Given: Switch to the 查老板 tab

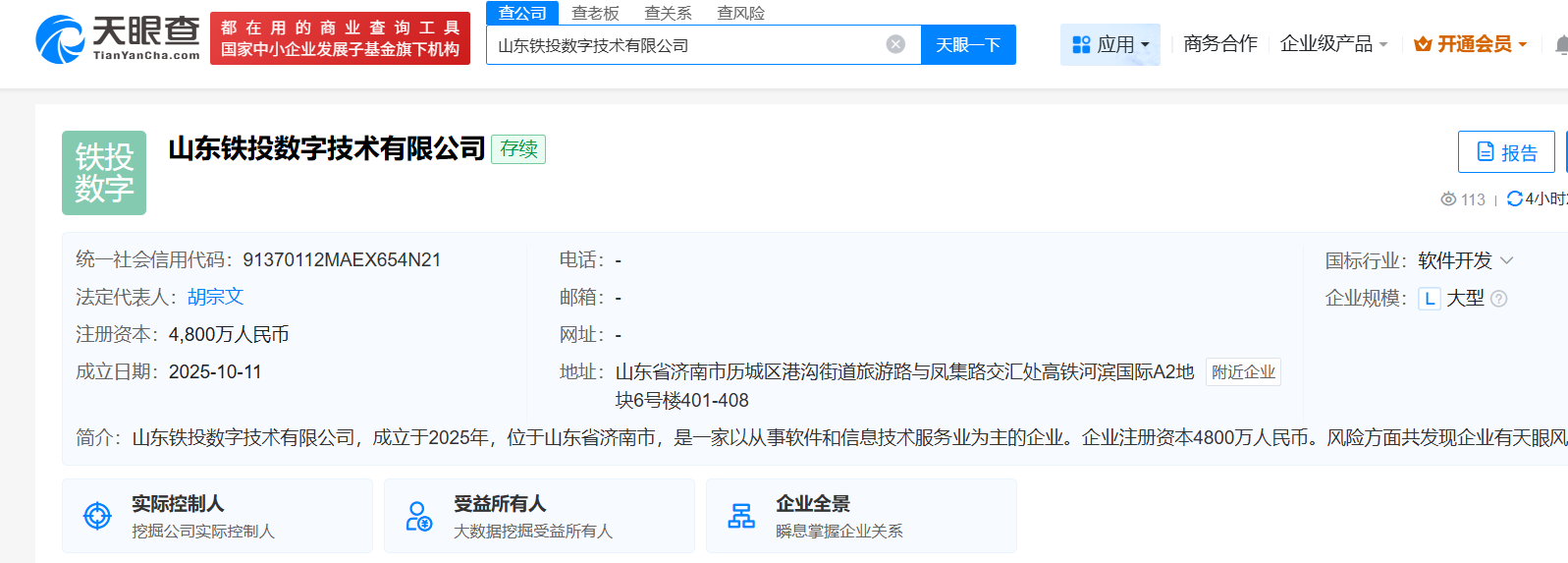Looking at the screenshot, I should point(595,13).
